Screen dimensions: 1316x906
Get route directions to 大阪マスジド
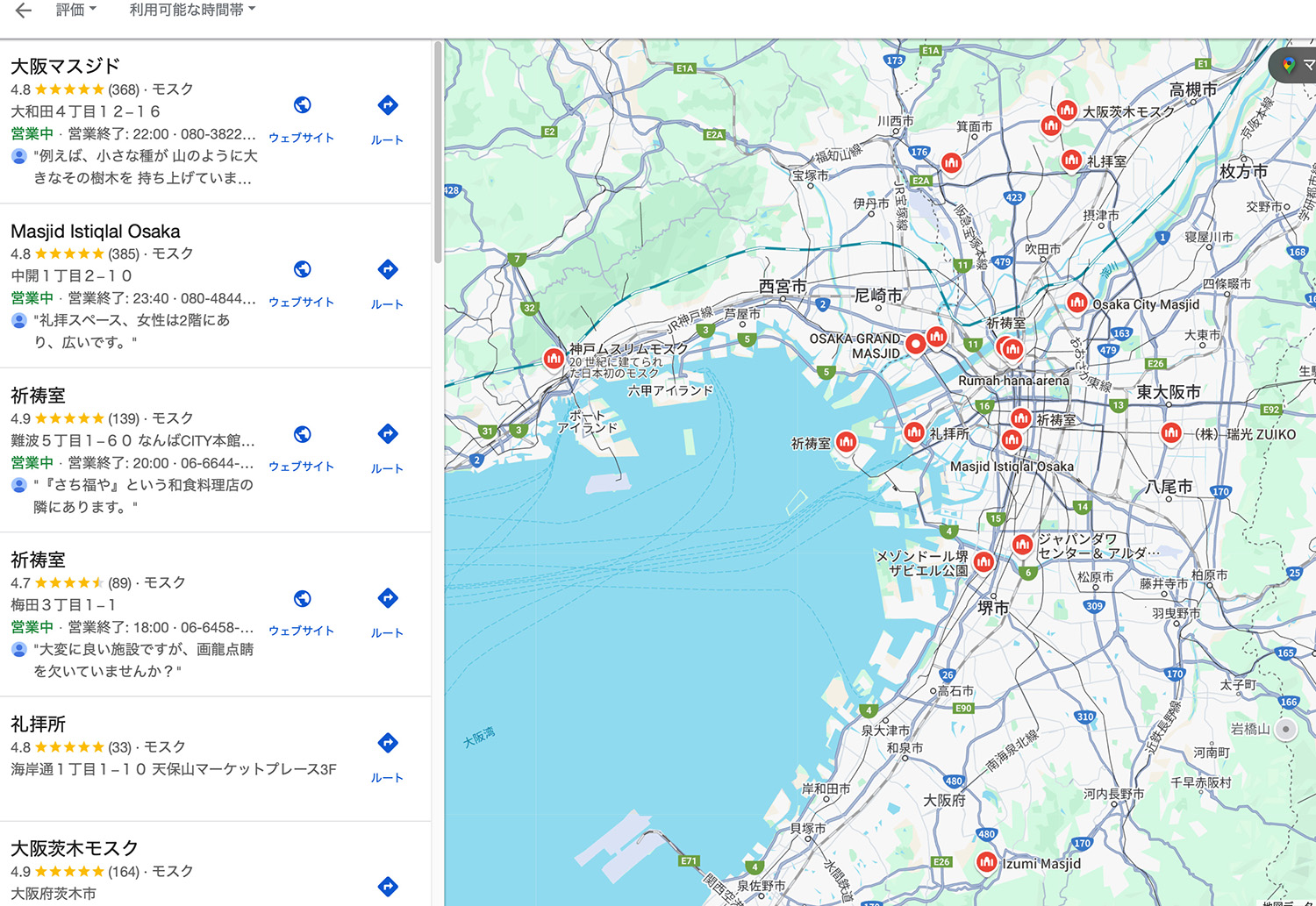point(387,119)
